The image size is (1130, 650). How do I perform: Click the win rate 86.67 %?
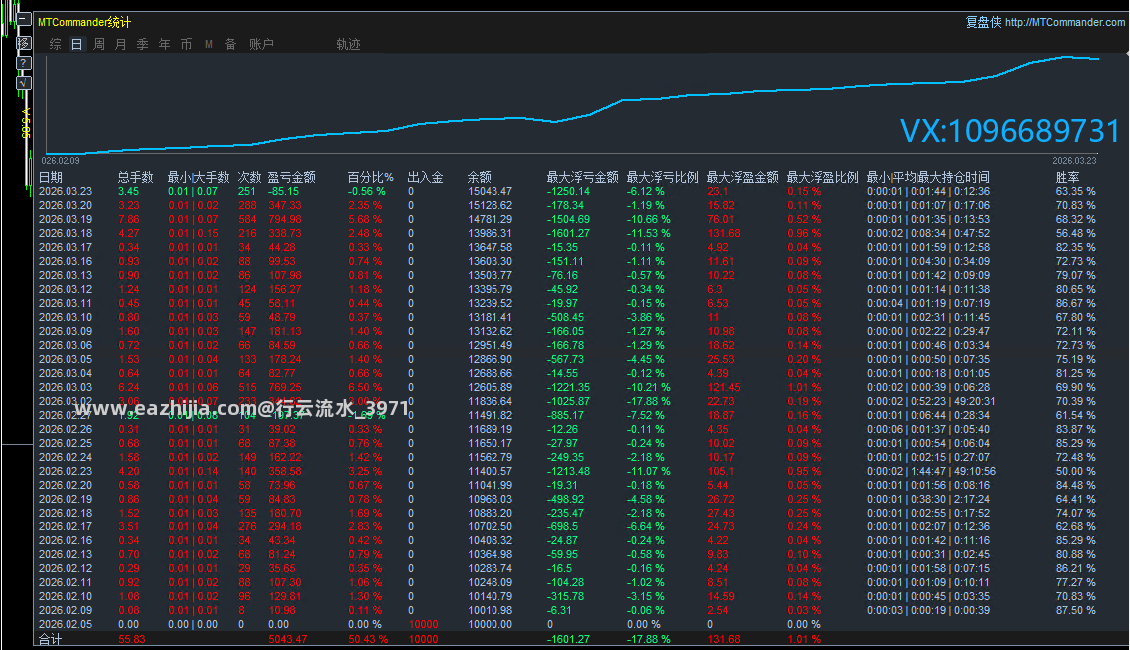click(x=1075, y=303)
